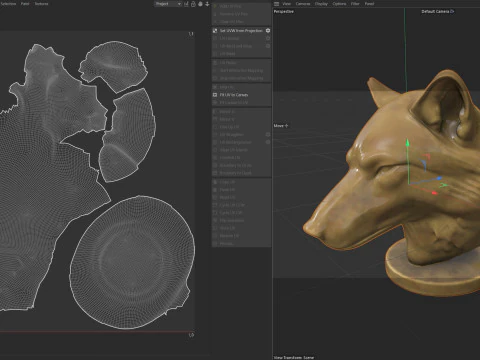Open the viewport View menu
This screenshot has width=480, height=360.
[287, 4]
